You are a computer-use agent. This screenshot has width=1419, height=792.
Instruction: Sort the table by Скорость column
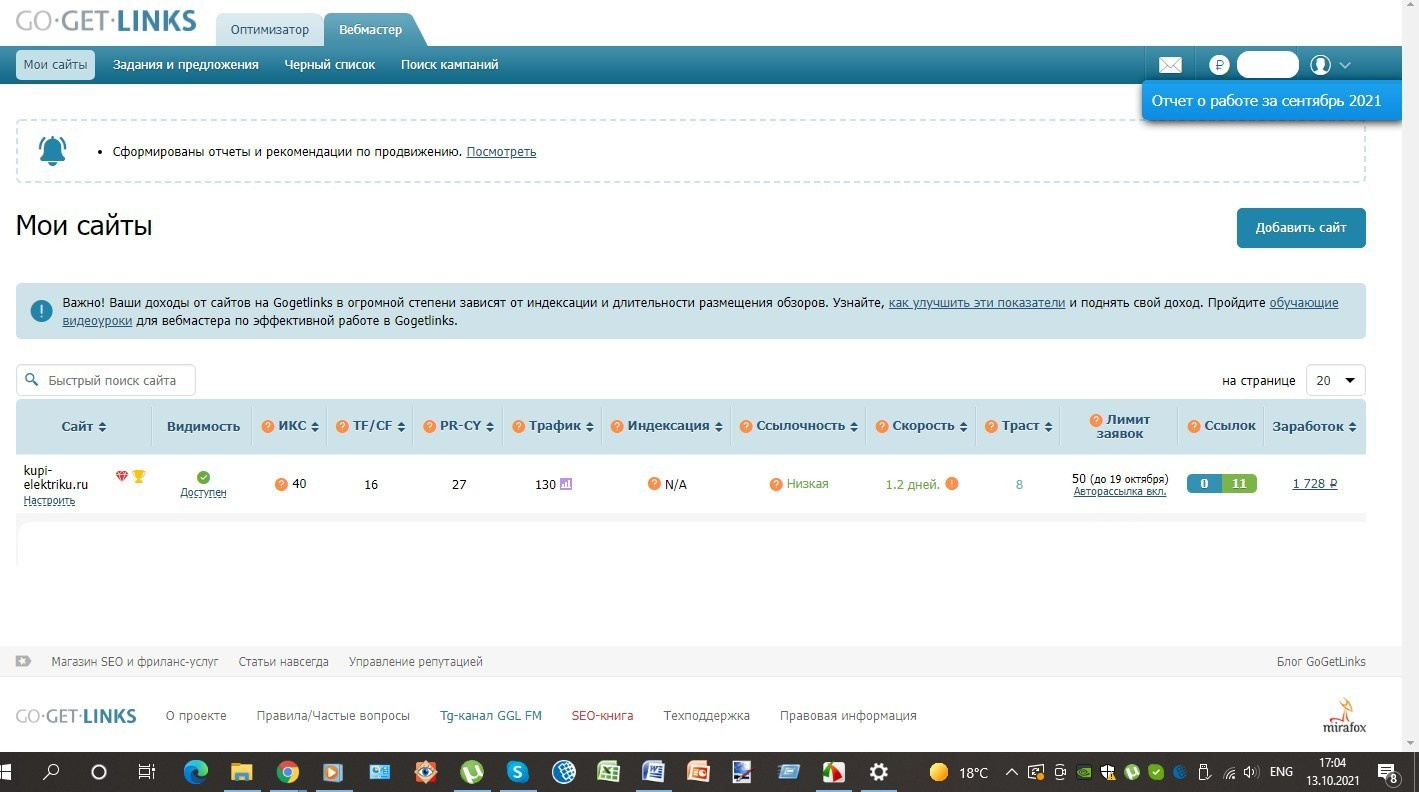pyautogui.click(x=963, y=427)
